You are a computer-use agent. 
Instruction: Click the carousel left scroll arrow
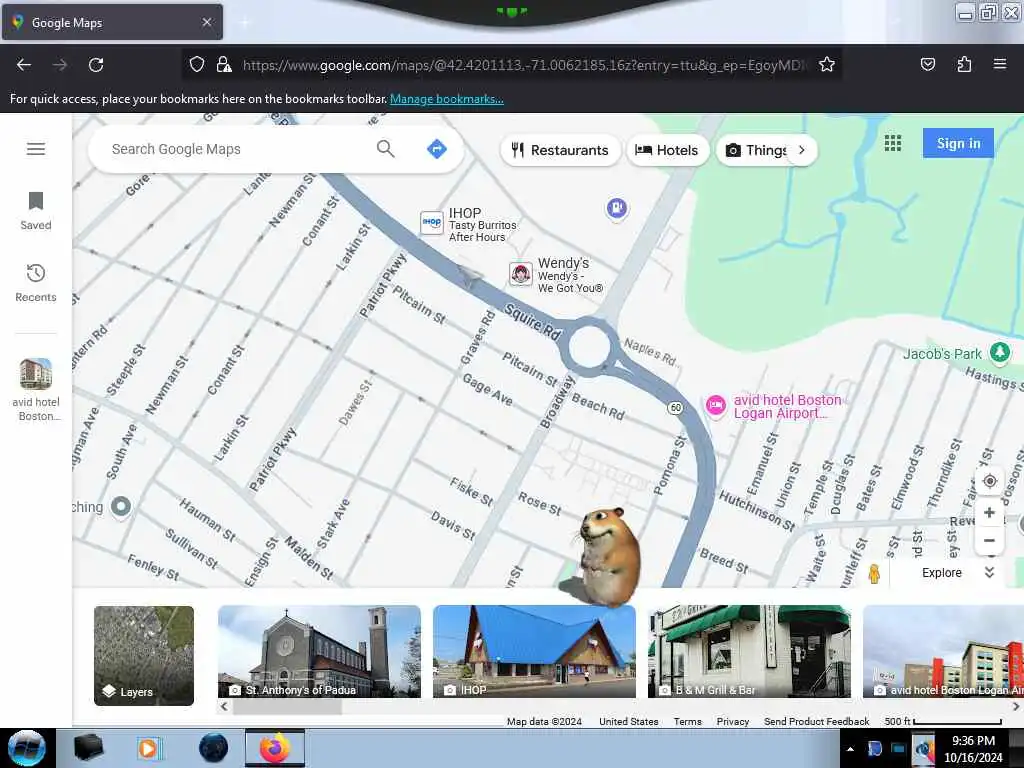224,707
